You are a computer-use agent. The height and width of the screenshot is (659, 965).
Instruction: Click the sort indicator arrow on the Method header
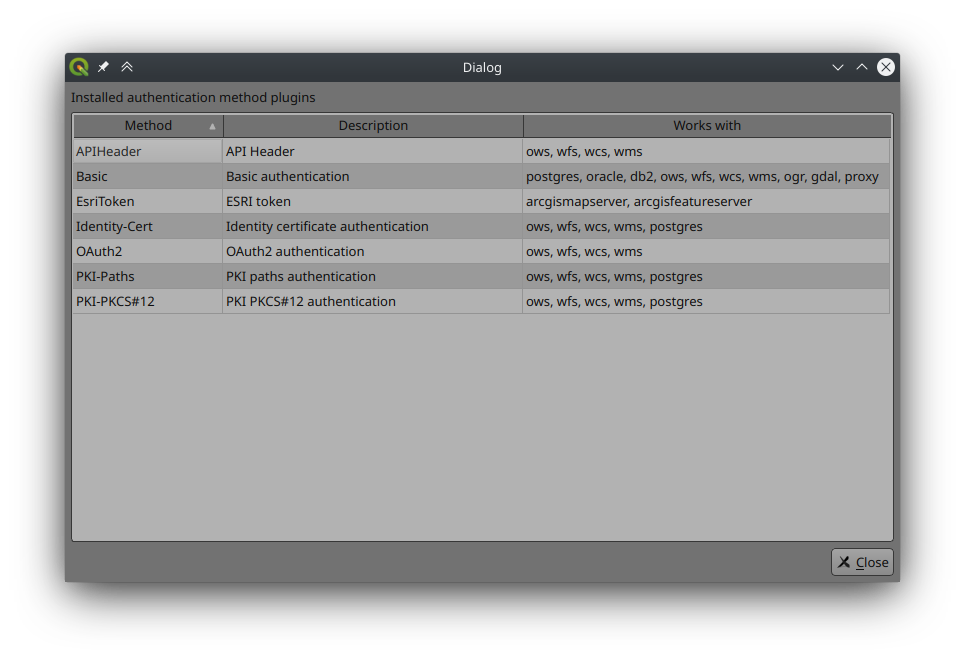pyautogui.click(x=211, y=126)
